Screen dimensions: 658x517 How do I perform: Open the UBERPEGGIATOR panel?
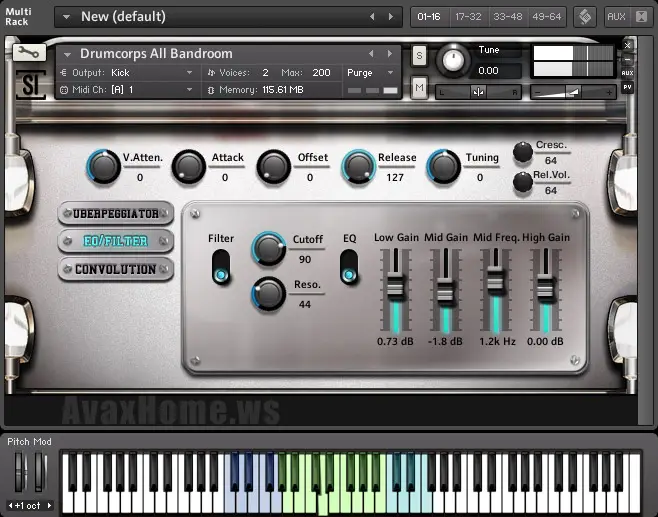coord(116,214)
